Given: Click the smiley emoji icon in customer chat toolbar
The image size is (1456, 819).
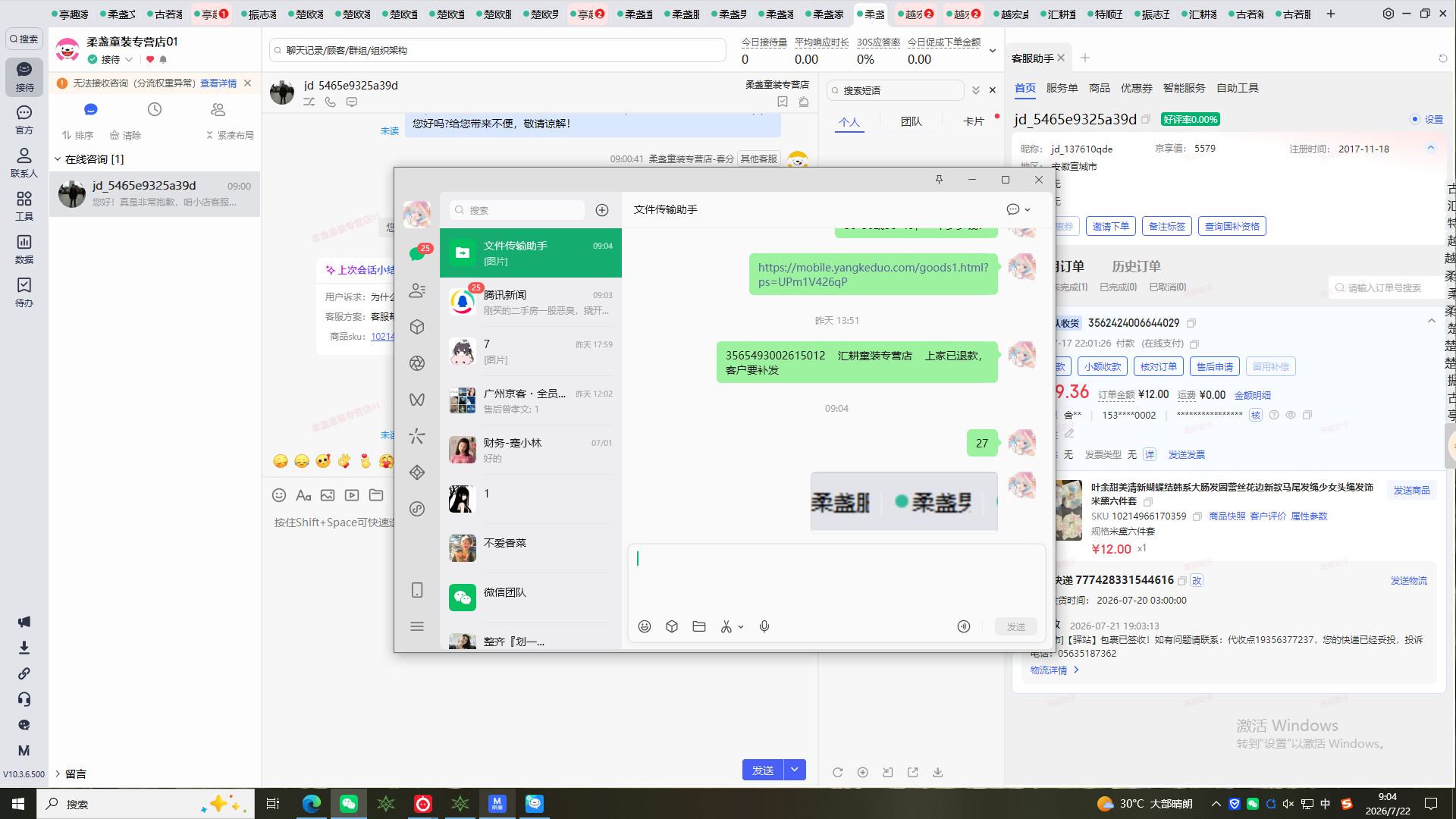Looking at the screenshot, I should tap(279, 495).
